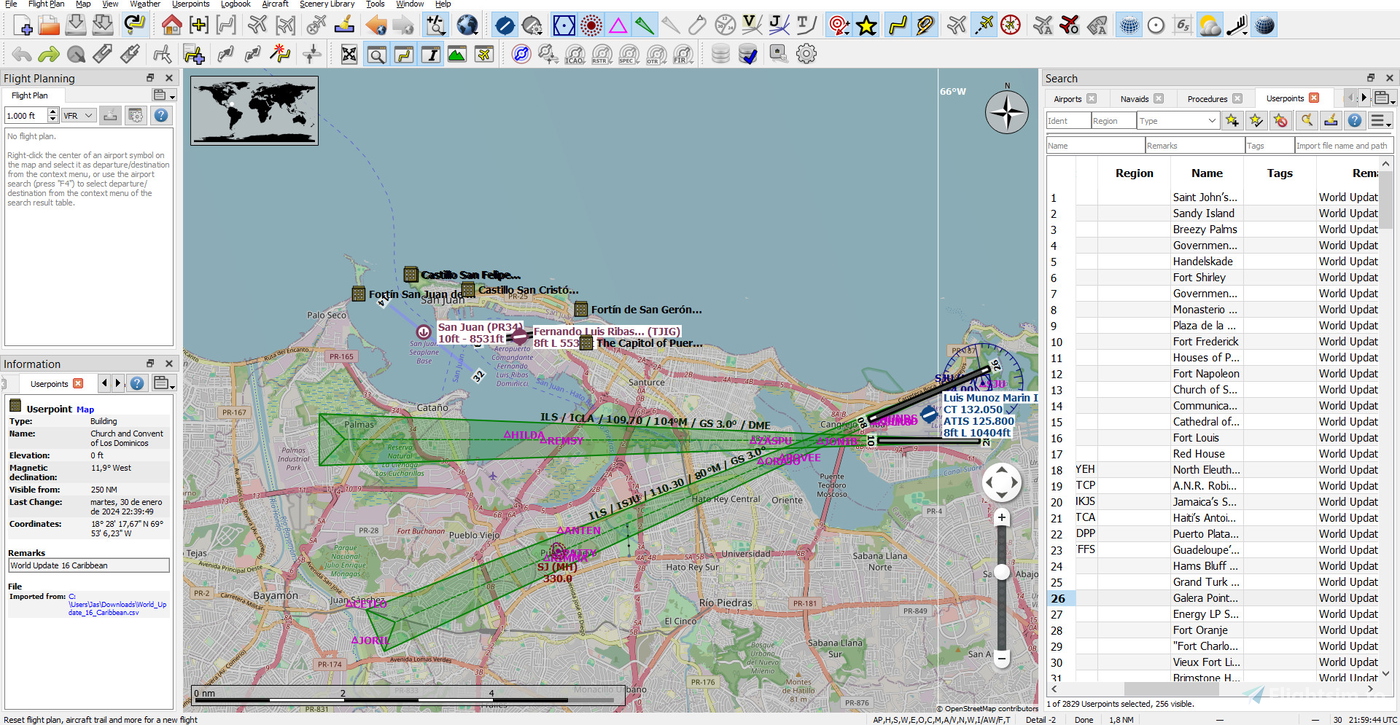Click the map zoom slider handle
1400x725 pixels.
[x=1001, y=574]
